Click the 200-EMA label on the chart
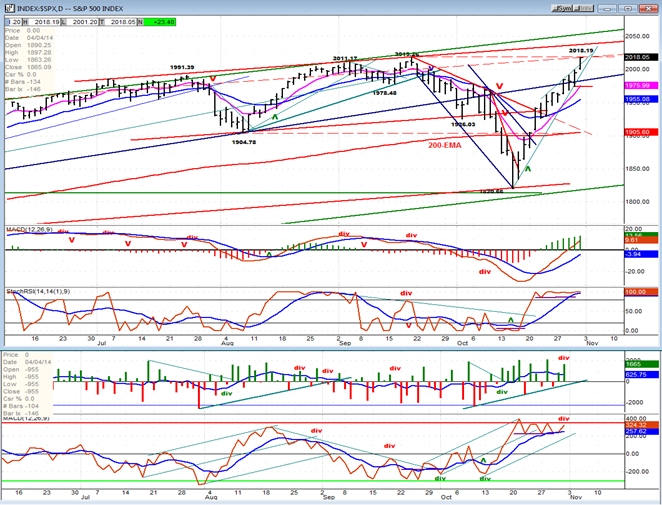The height and width of the screenshot is (505, 662). [445, 145]
